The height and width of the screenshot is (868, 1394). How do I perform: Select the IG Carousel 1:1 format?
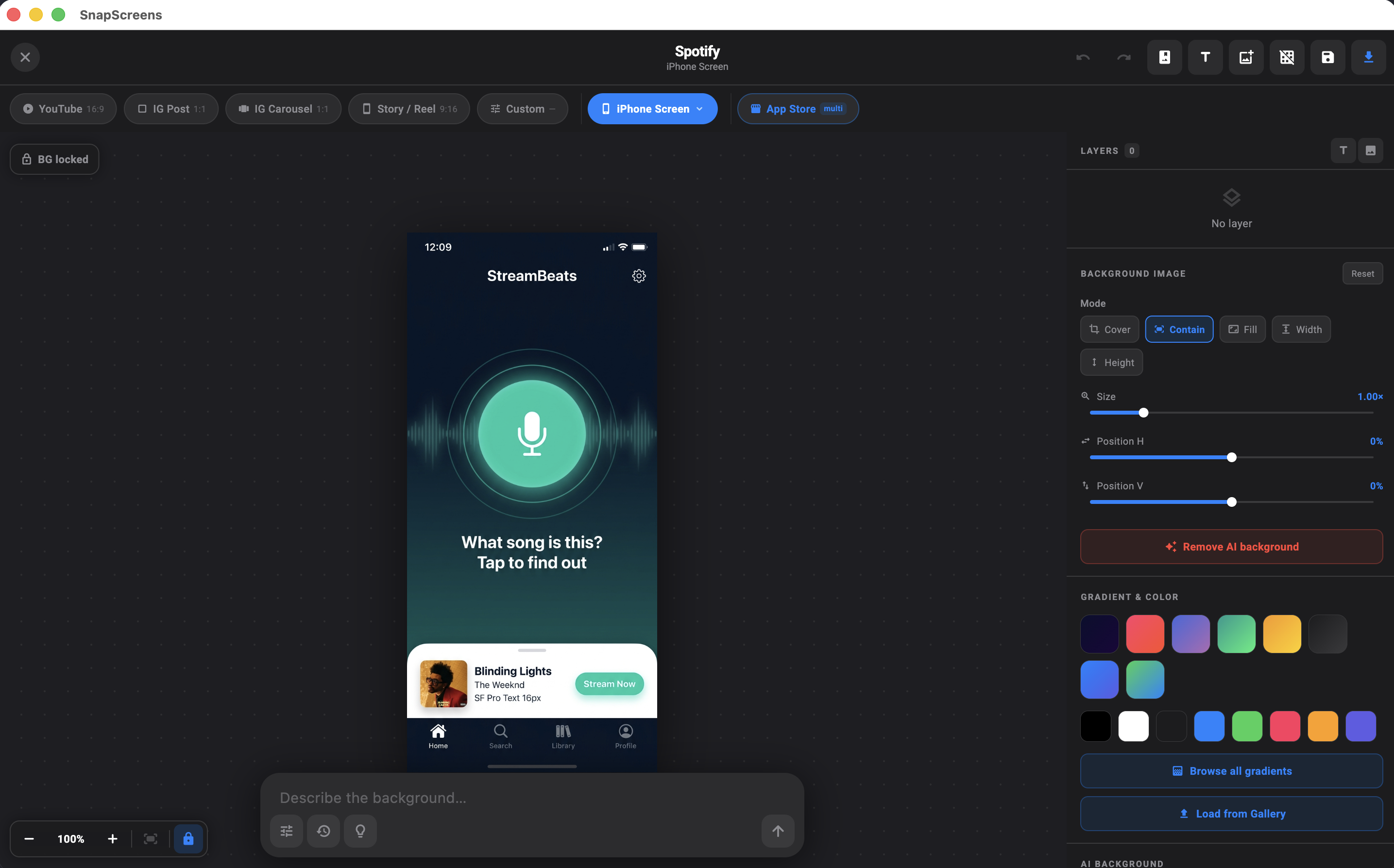[283, 109]
